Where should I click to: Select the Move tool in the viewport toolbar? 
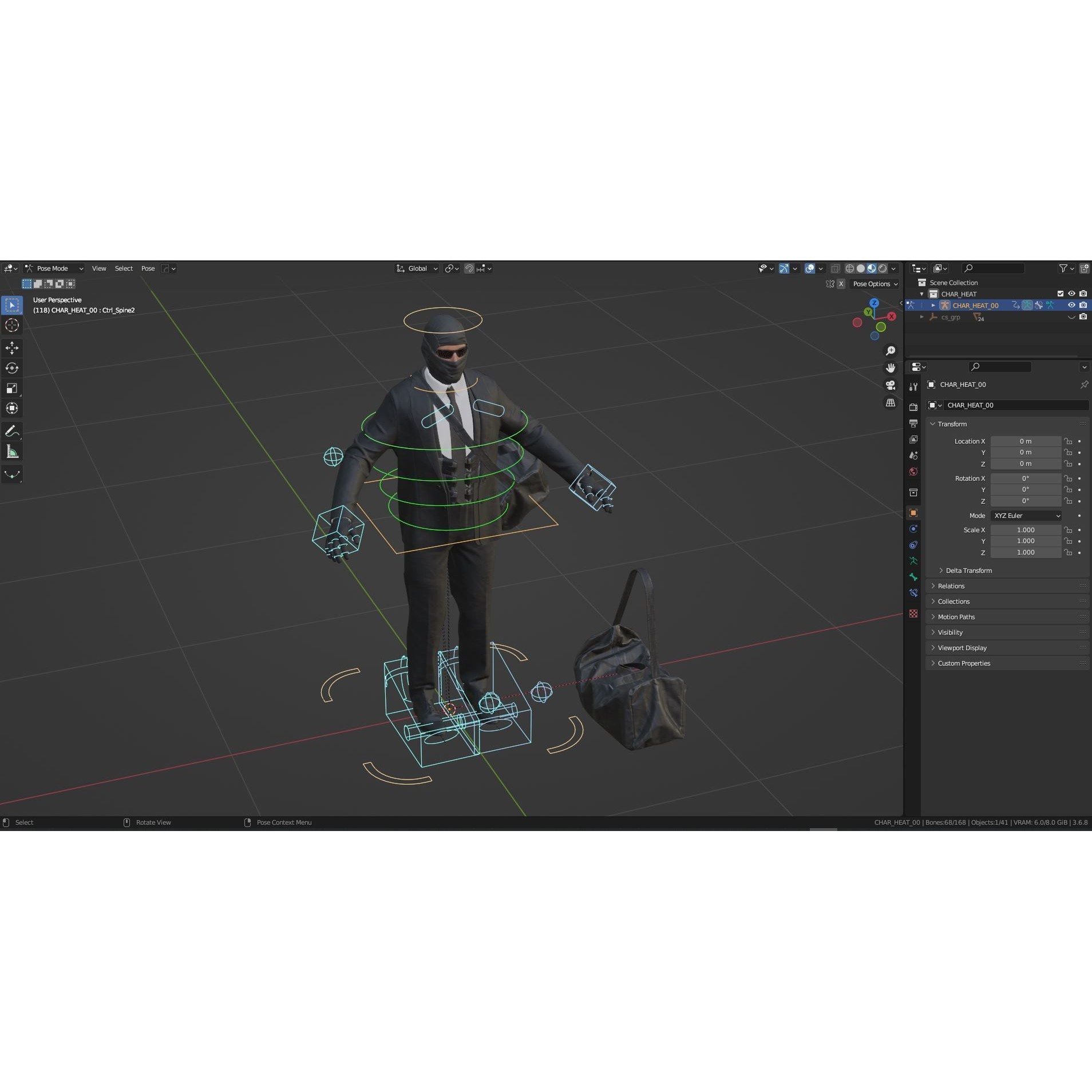pyautogui.click(x=12, y=347)
